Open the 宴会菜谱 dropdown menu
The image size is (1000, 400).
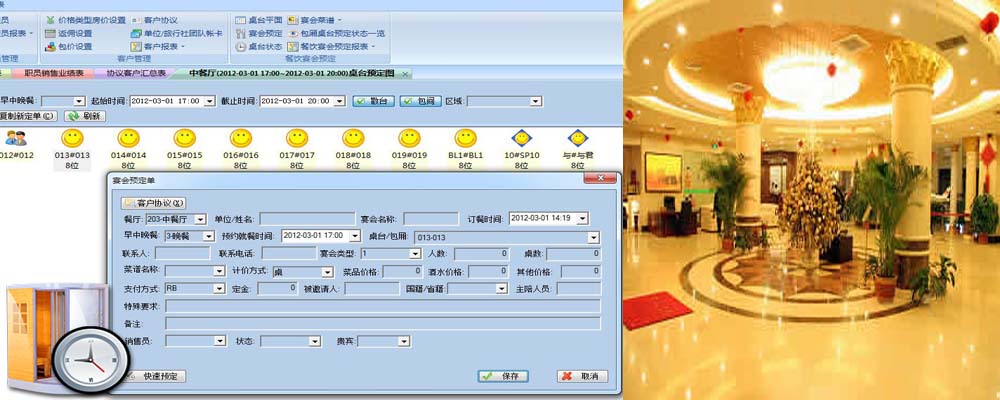[319, 20]
